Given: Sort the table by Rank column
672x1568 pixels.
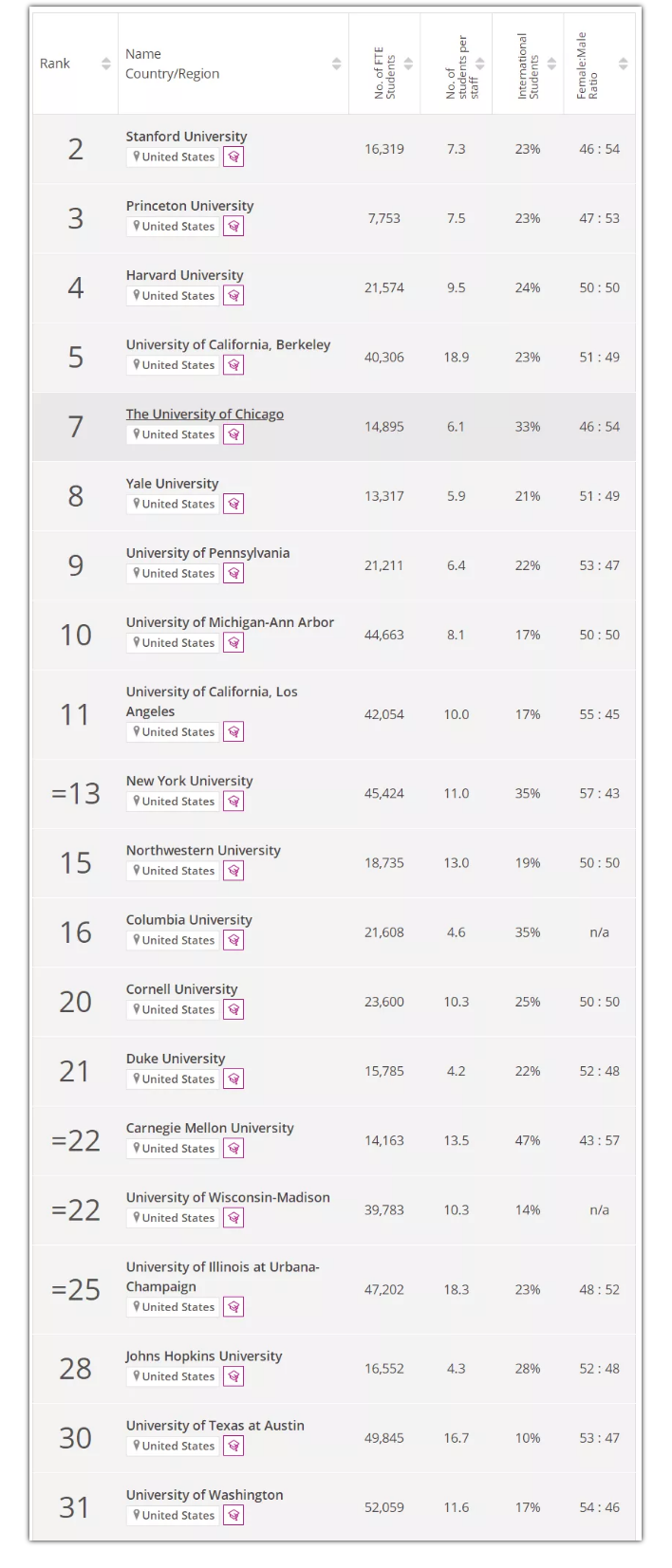Looking at the screenshot, I should coord(105,64).
